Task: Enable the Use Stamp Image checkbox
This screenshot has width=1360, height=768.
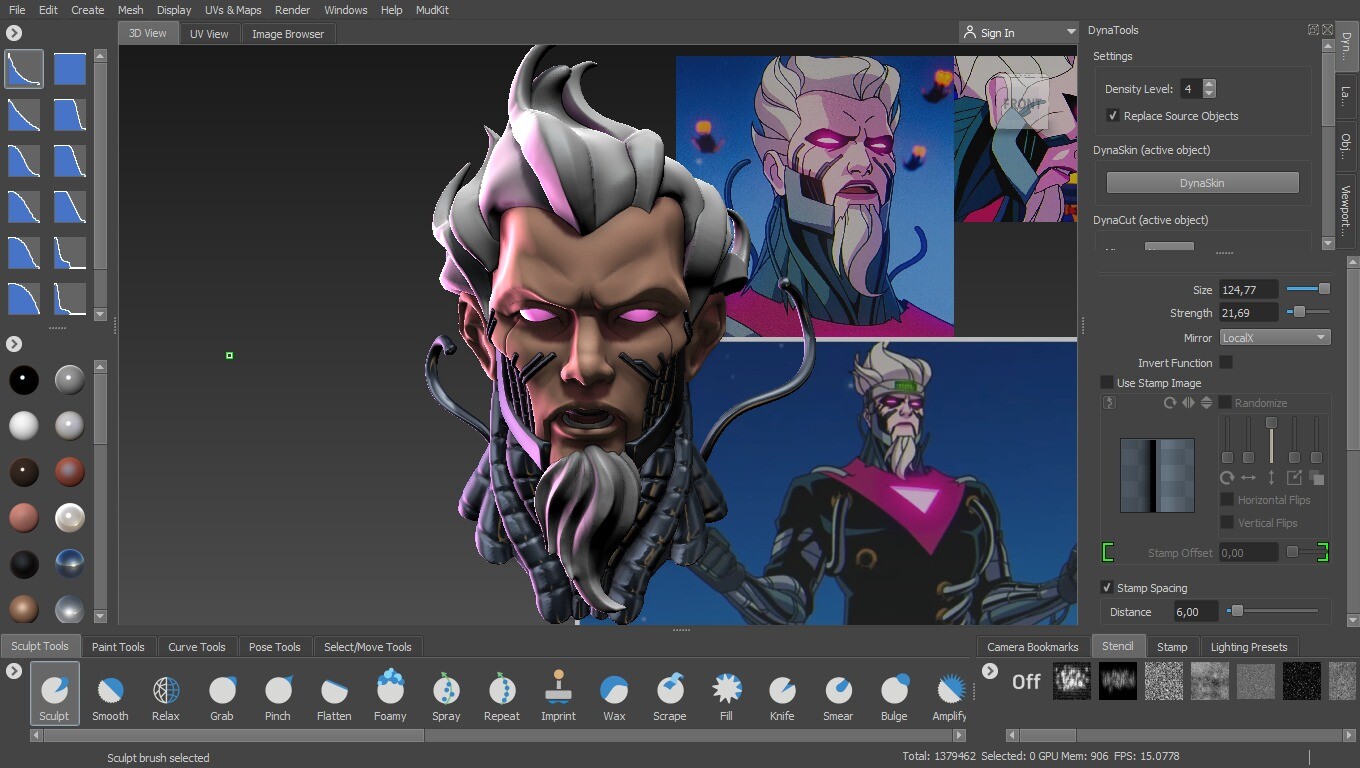Action: pos(1107,383)
